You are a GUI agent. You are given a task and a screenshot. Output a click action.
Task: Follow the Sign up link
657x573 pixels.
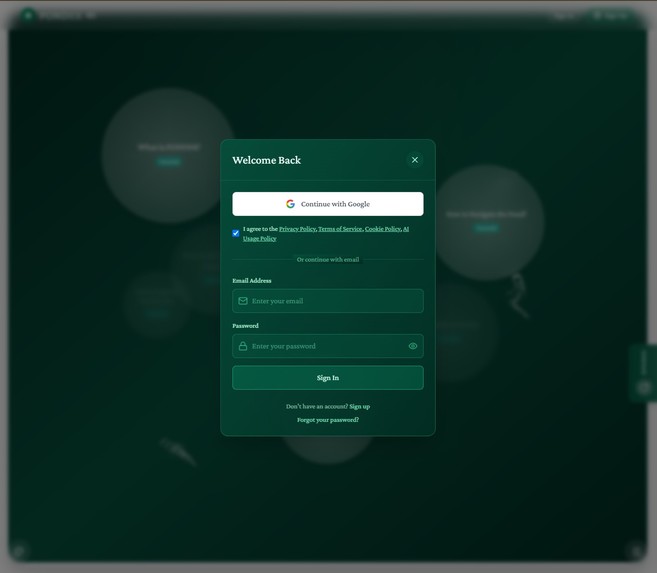[360, 406]
